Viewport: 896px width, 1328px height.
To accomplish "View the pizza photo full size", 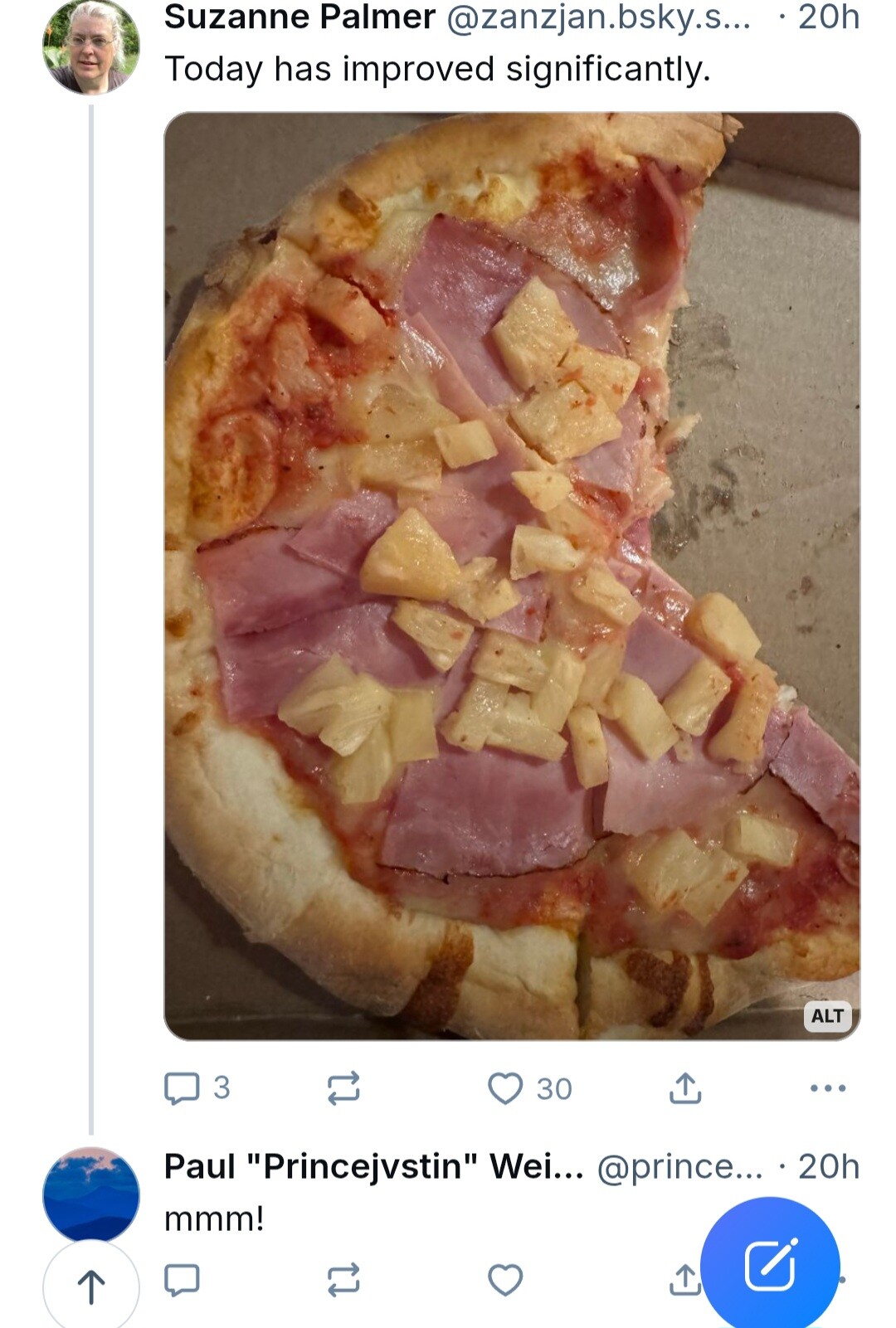I will coord(512,576).
